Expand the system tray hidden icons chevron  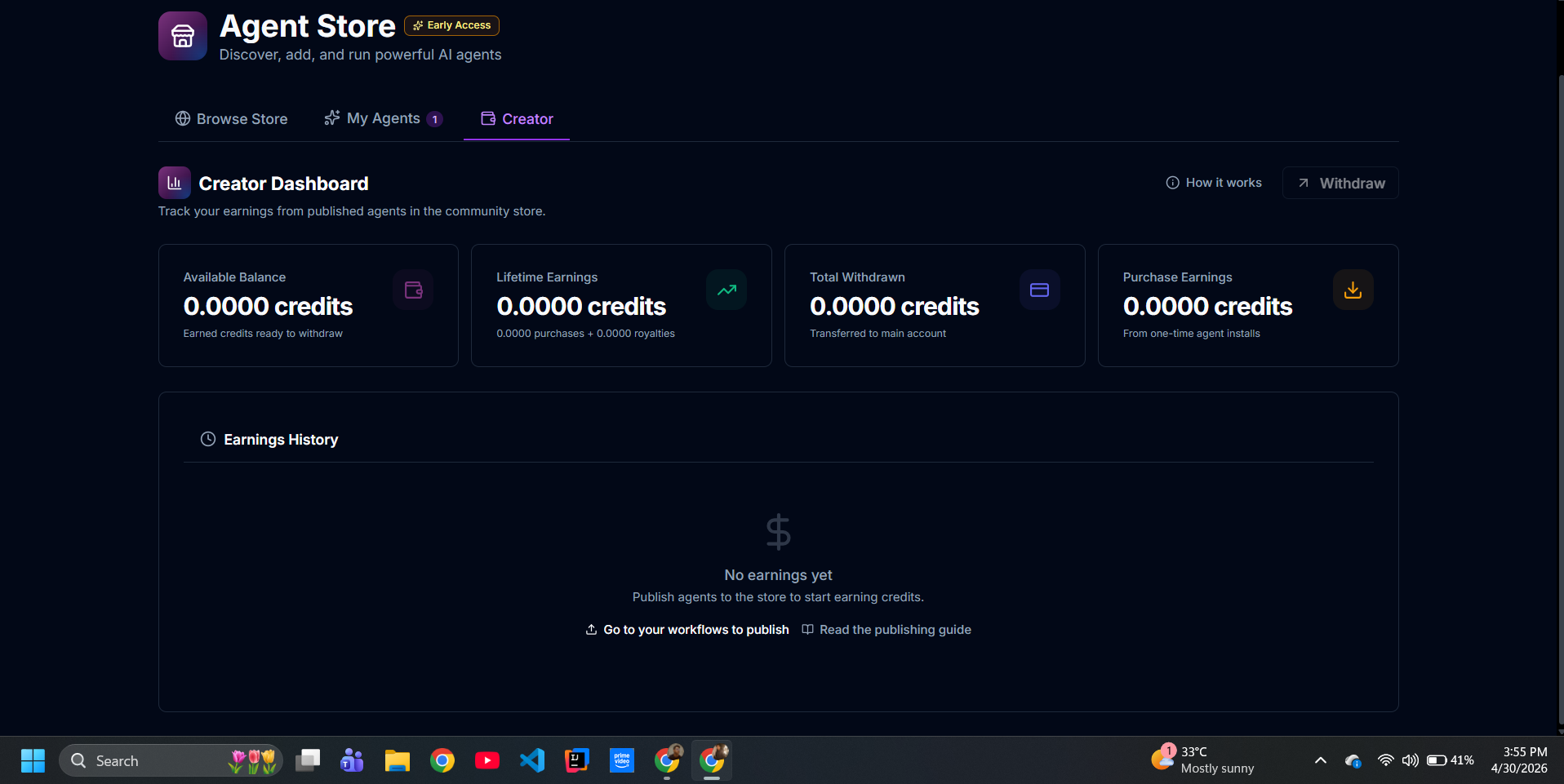[1320, 760]
